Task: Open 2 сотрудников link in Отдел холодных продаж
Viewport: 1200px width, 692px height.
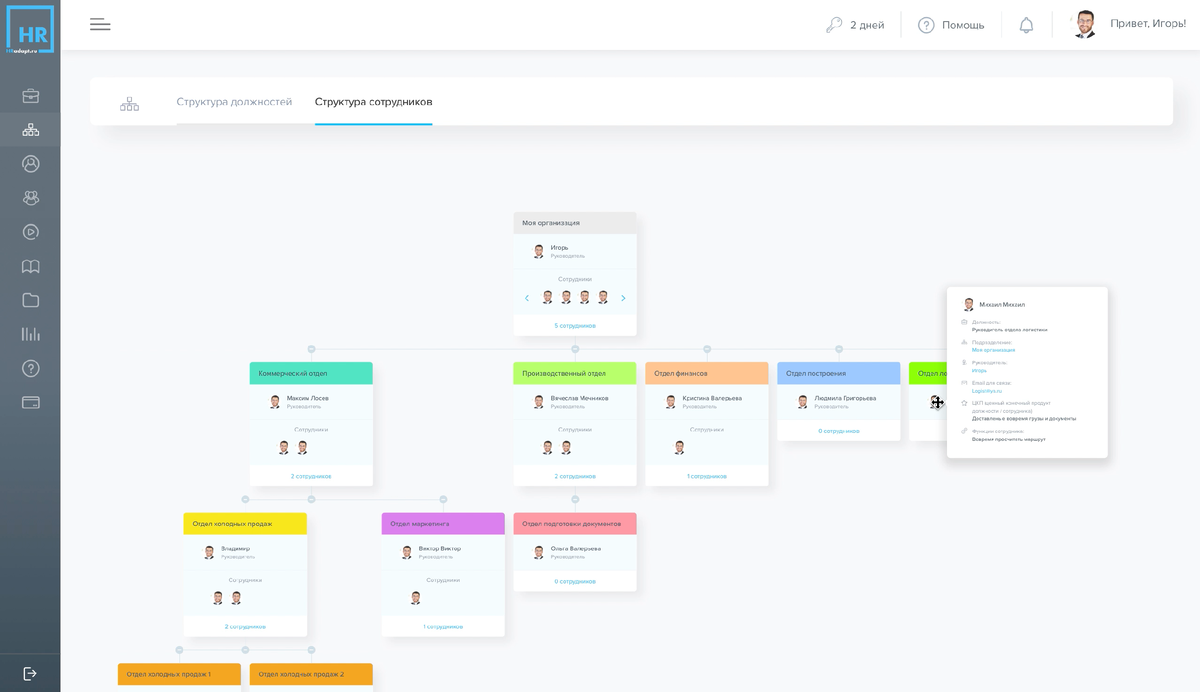Action: (245, 626)
